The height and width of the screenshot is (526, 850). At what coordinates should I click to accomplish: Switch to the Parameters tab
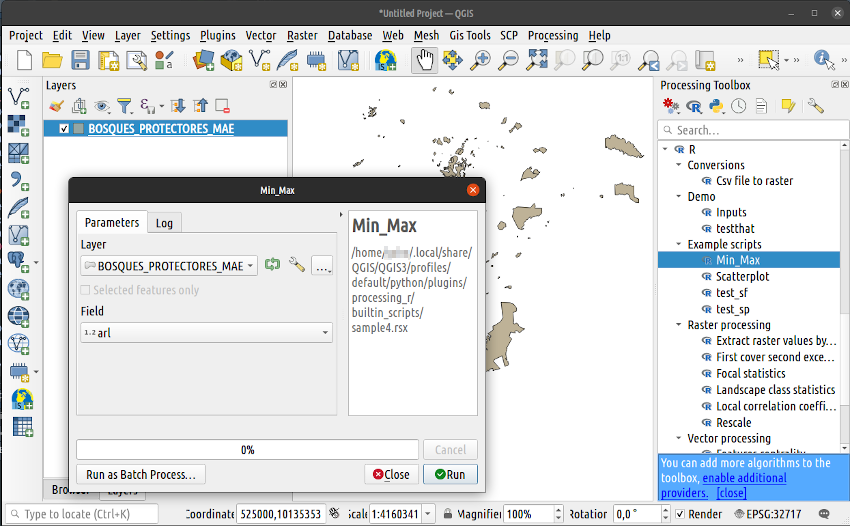click(112, 222)
